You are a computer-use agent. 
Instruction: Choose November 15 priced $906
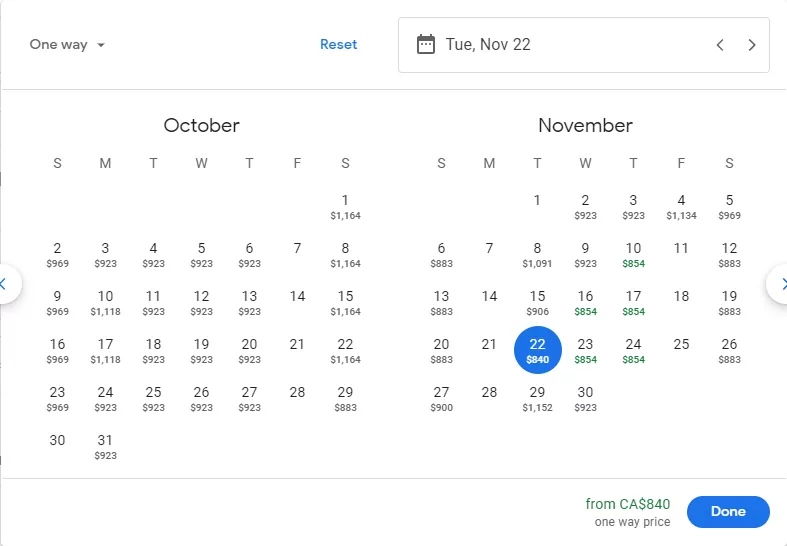537,303
